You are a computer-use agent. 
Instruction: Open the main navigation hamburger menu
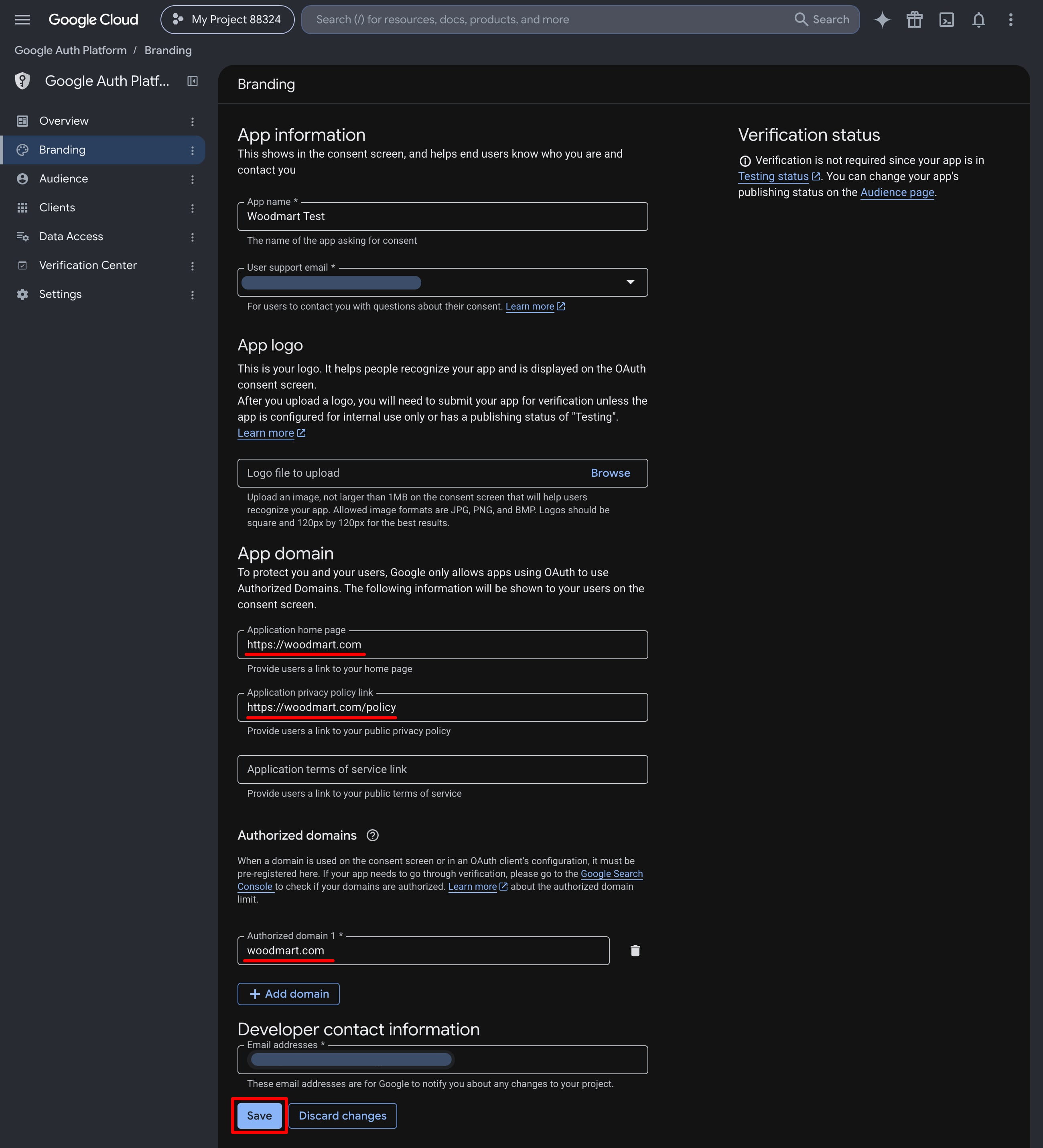(22, 19)
